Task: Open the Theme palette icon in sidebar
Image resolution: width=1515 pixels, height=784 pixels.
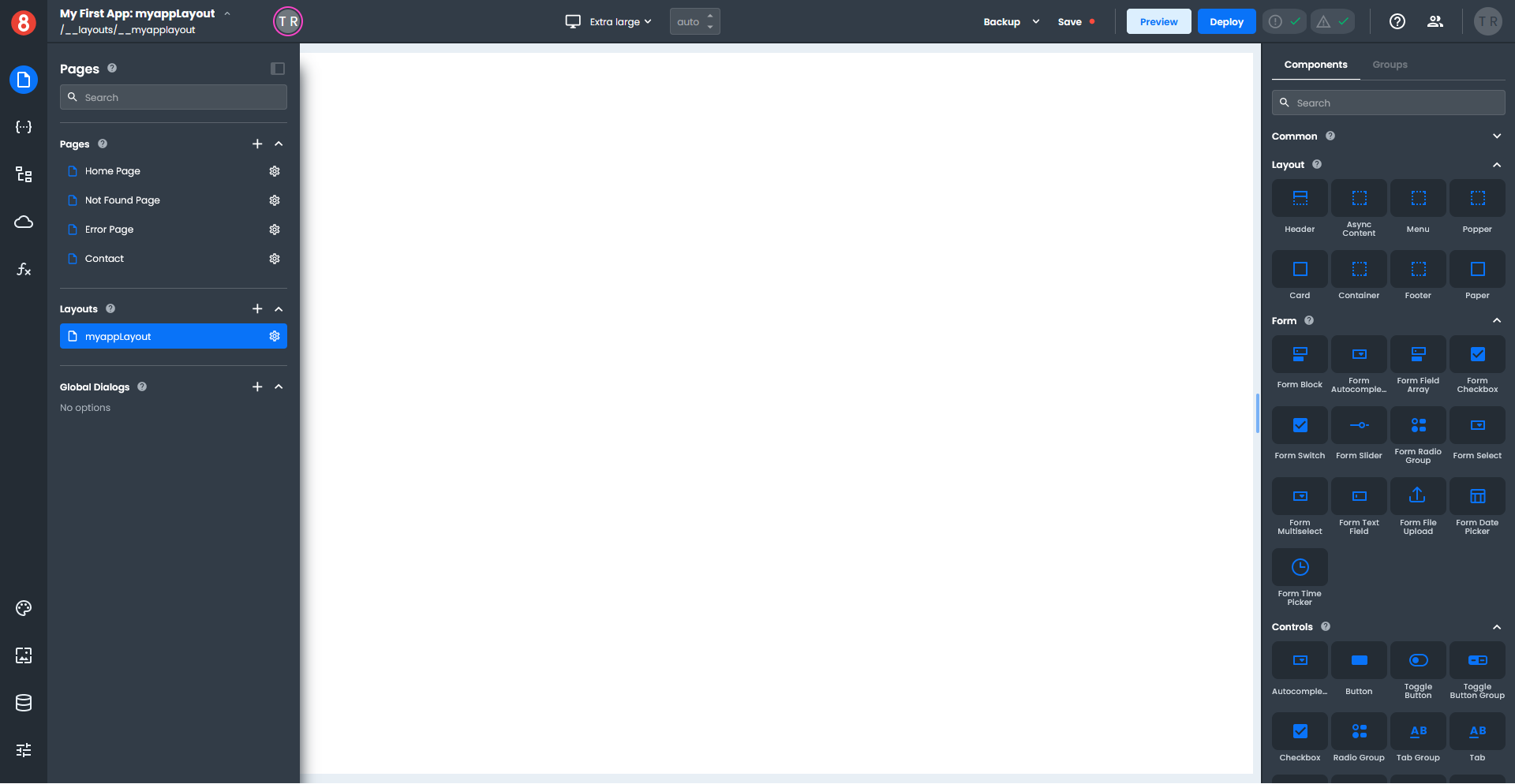Action: 24,608
